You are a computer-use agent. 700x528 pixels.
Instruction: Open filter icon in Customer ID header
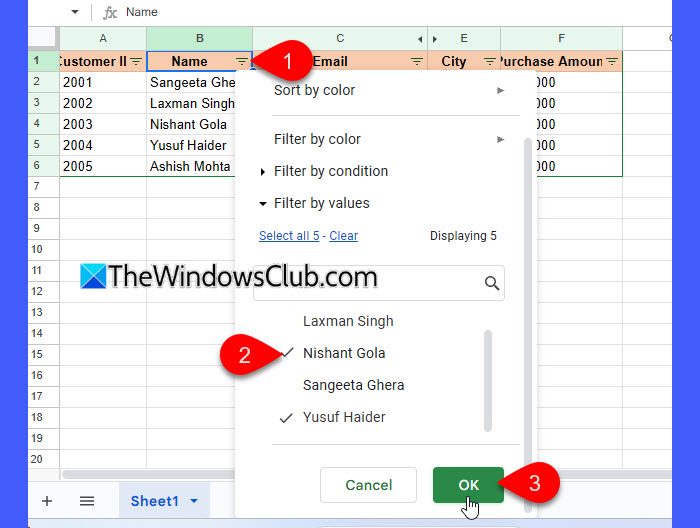(136, 61)
